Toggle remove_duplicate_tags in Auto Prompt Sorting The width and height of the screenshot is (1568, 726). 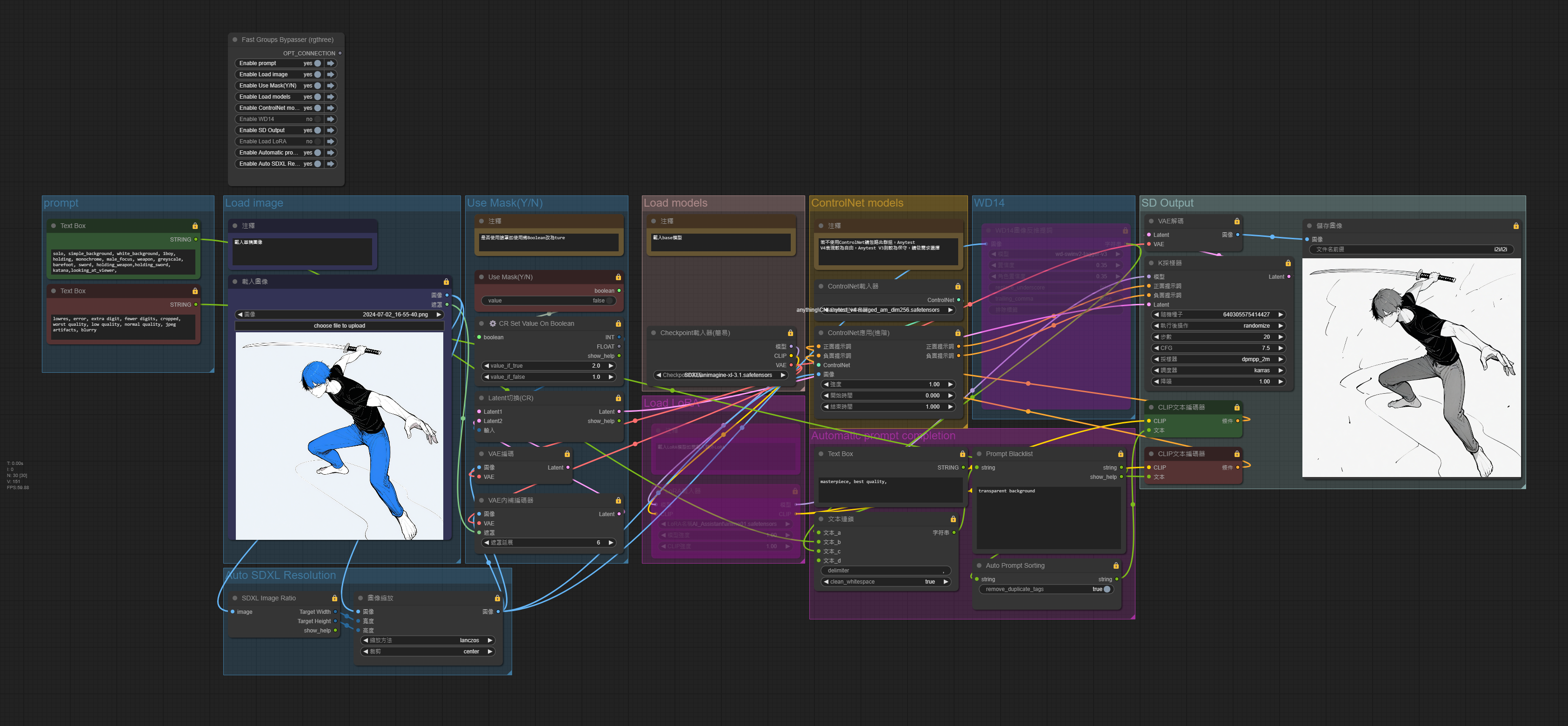[1107, 590]
